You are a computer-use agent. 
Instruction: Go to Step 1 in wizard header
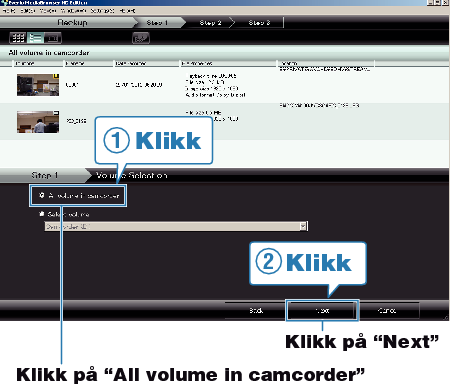coord(157,23)
